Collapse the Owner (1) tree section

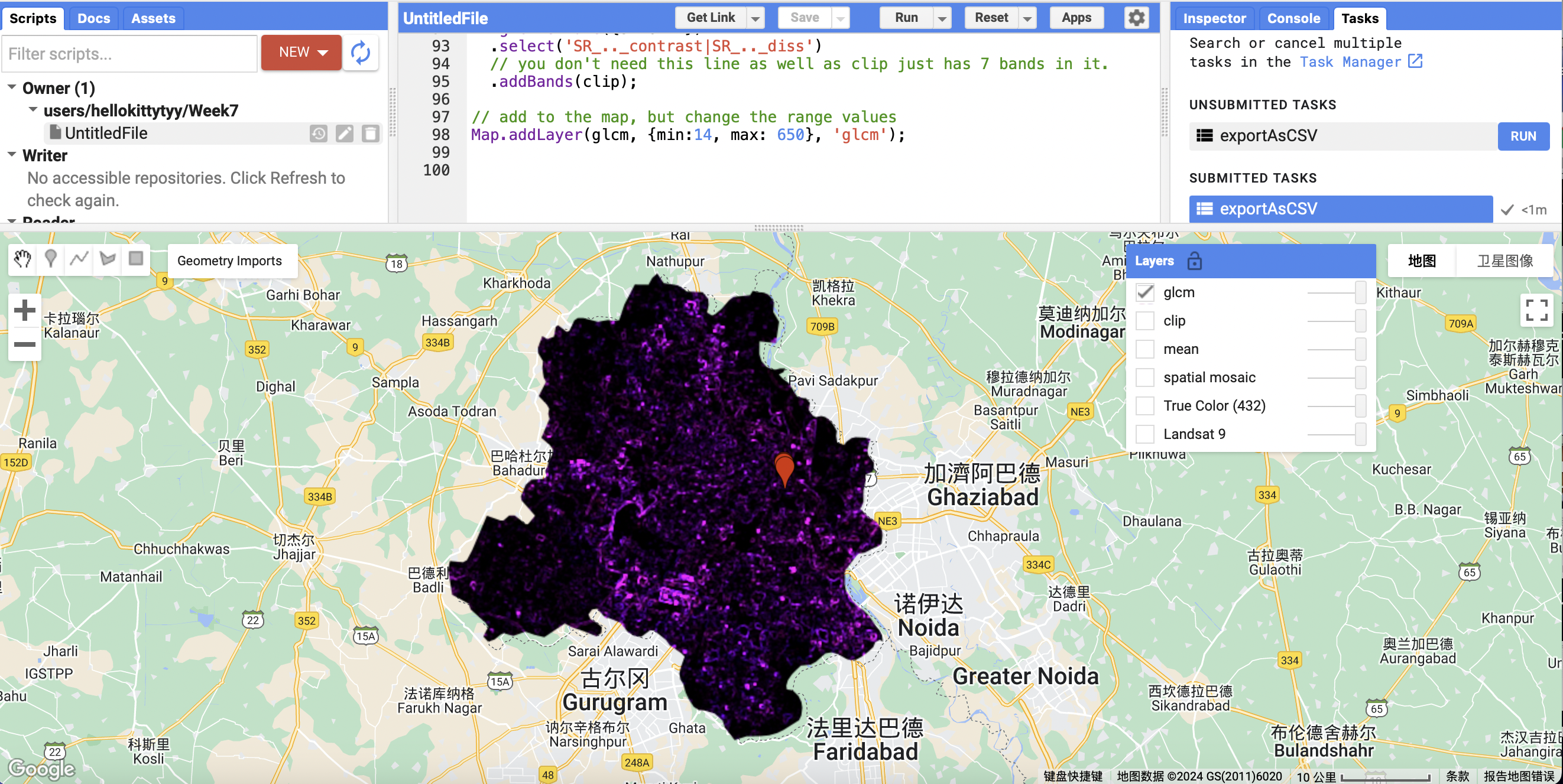[12, 87]
